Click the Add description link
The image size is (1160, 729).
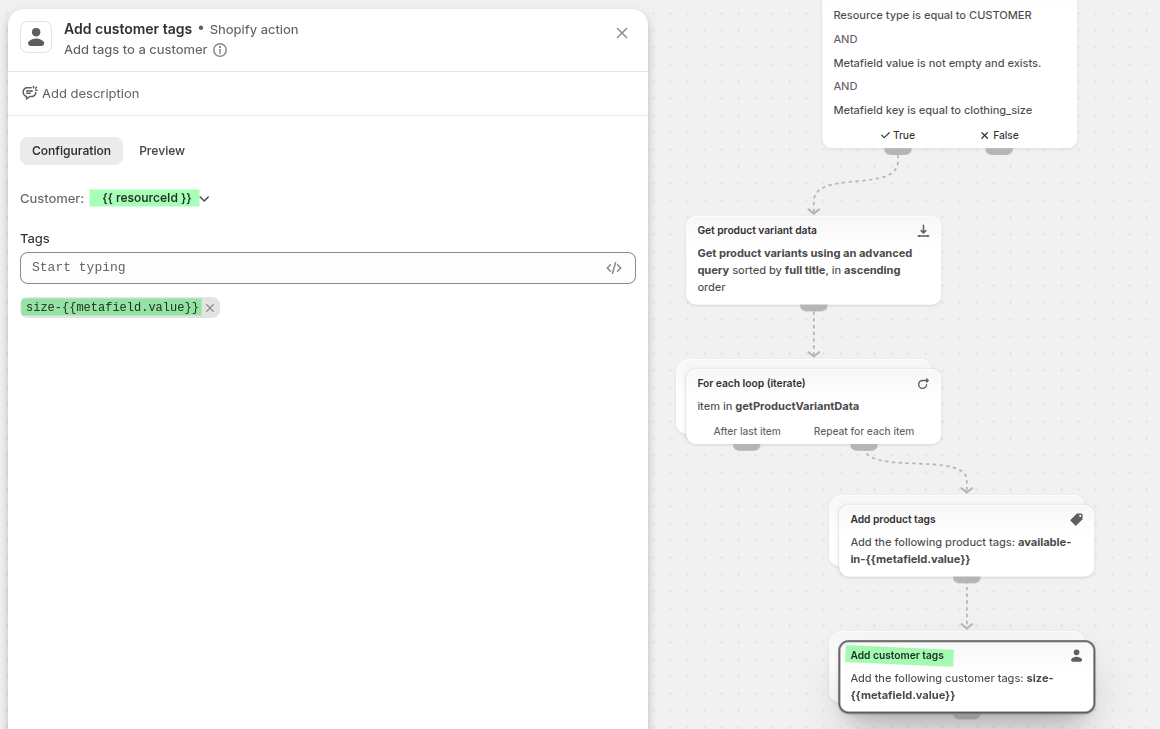point(90,94)
